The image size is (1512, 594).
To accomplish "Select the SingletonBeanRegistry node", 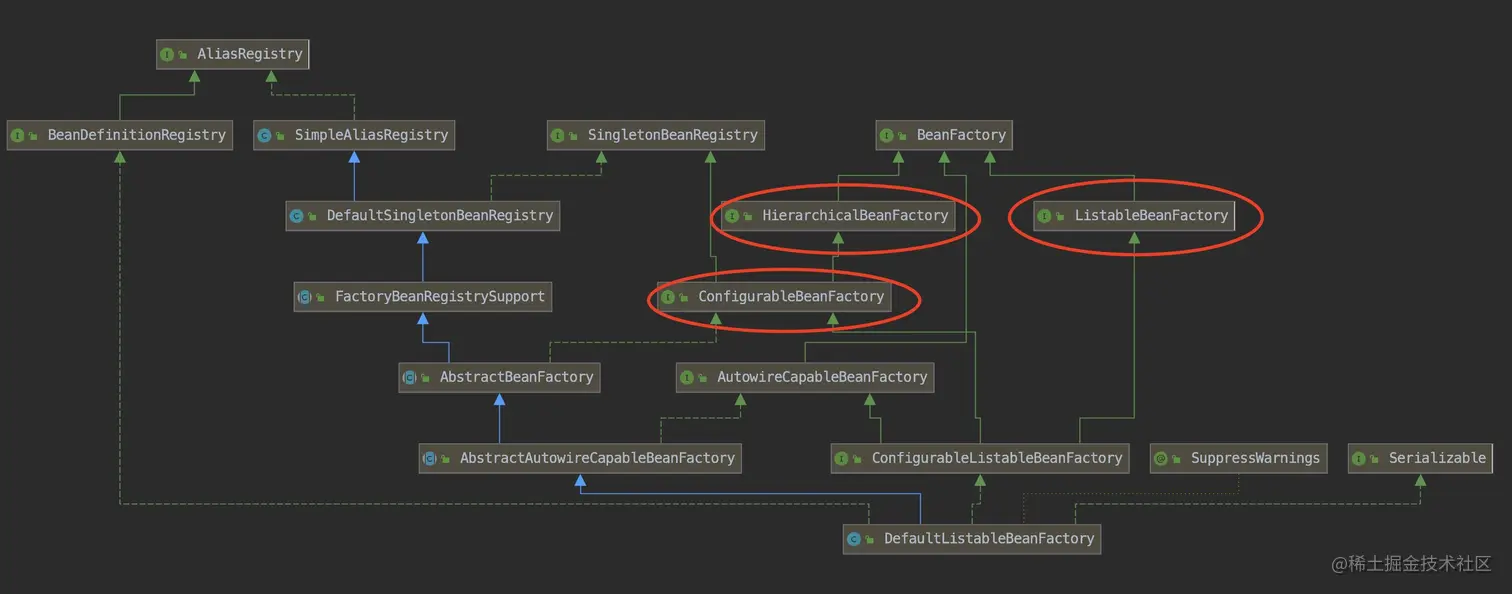I will (656, 135).
